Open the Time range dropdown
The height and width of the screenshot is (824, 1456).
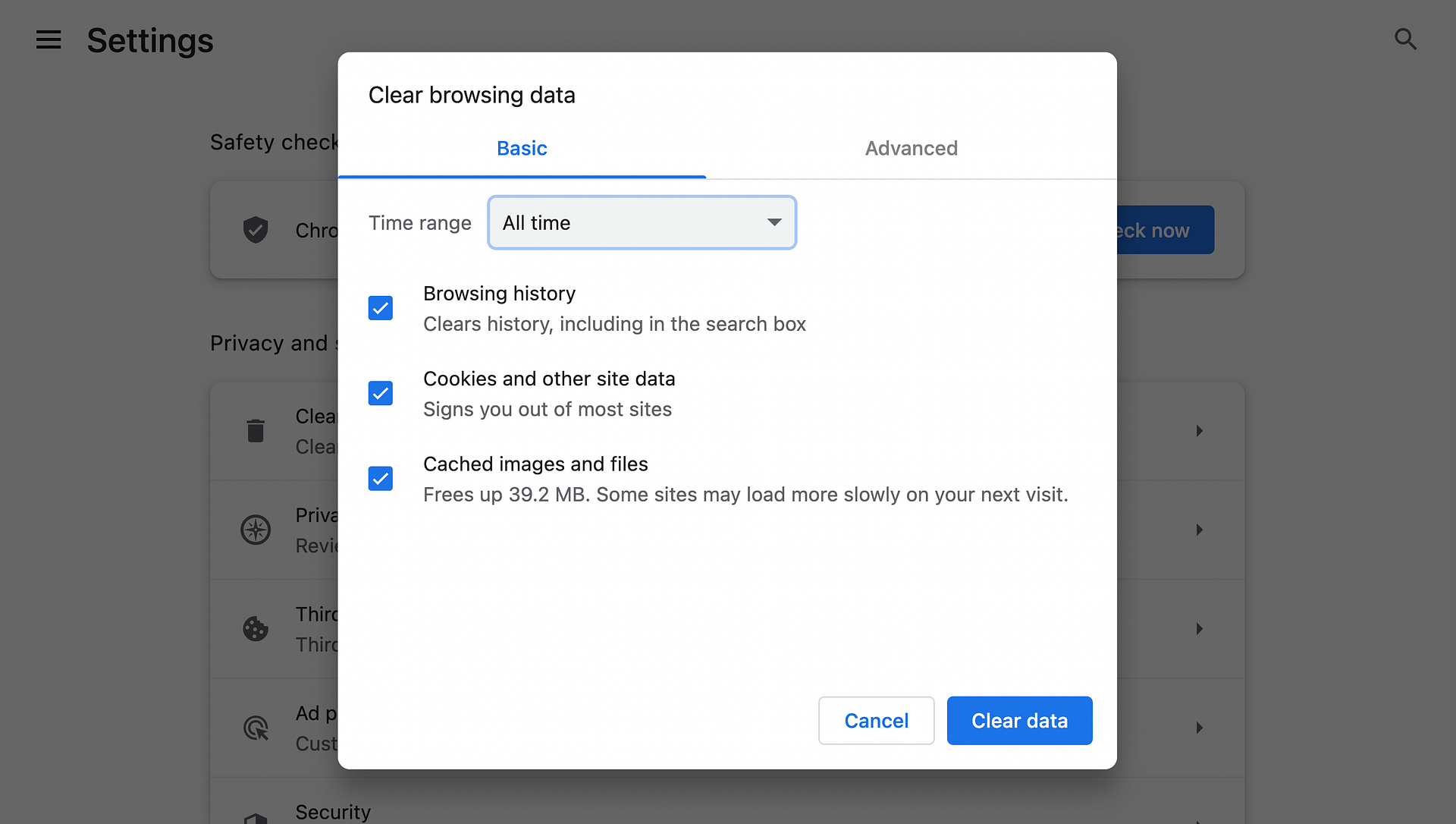(x=642, y=222)
